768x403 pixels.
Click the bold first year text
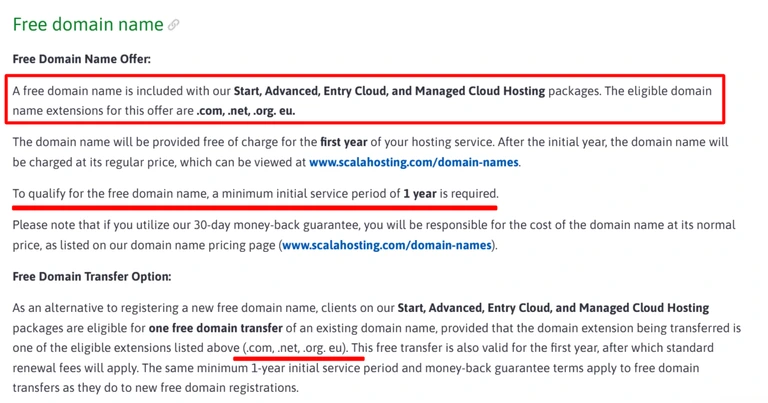pos(344,142)
